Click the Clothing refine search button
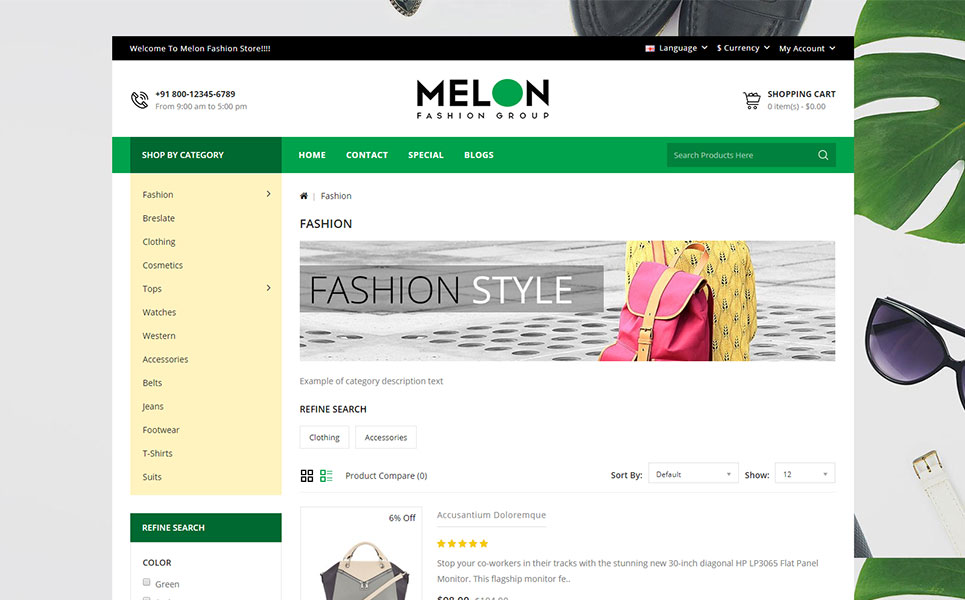The height and width of the screenshot is (600, 965). pos(324,437)
